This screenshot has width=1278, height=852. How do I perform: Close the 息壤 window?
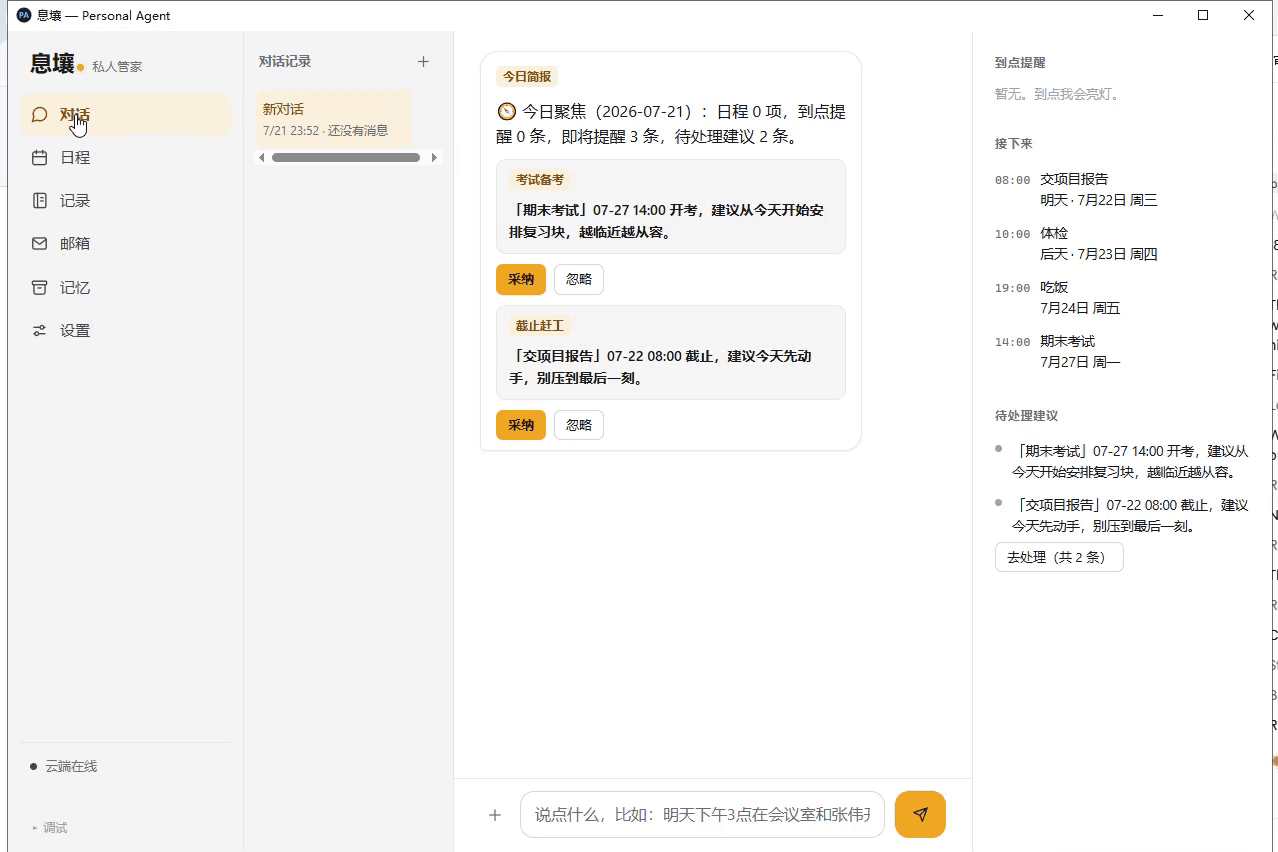click(x=1249, y=15)
